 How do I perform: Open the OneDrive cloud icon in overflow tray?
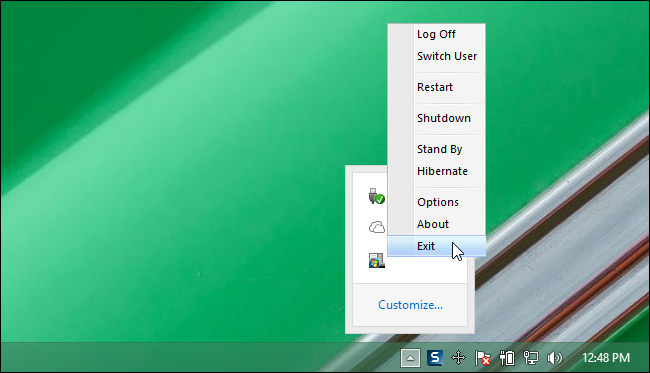click(x=376, y=227)
